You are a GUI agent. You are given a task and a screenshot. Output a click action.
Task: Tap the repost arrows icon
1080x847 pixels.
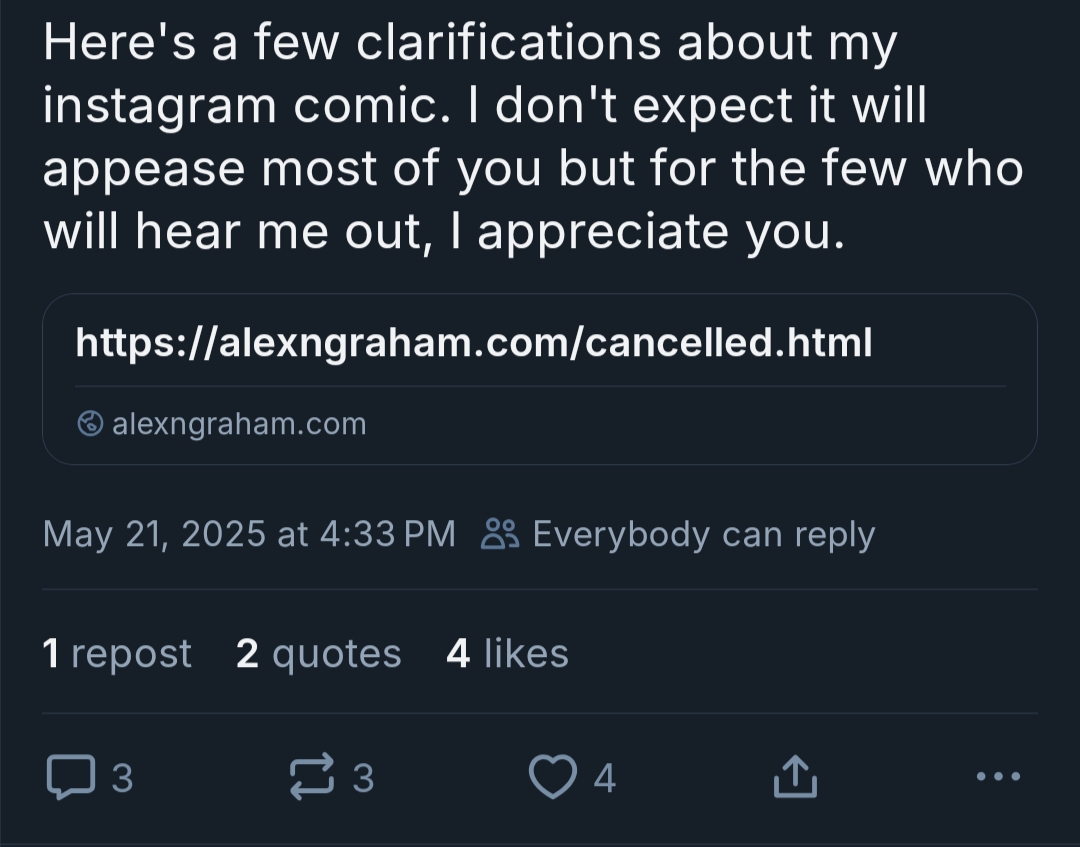tap(310, 777)
